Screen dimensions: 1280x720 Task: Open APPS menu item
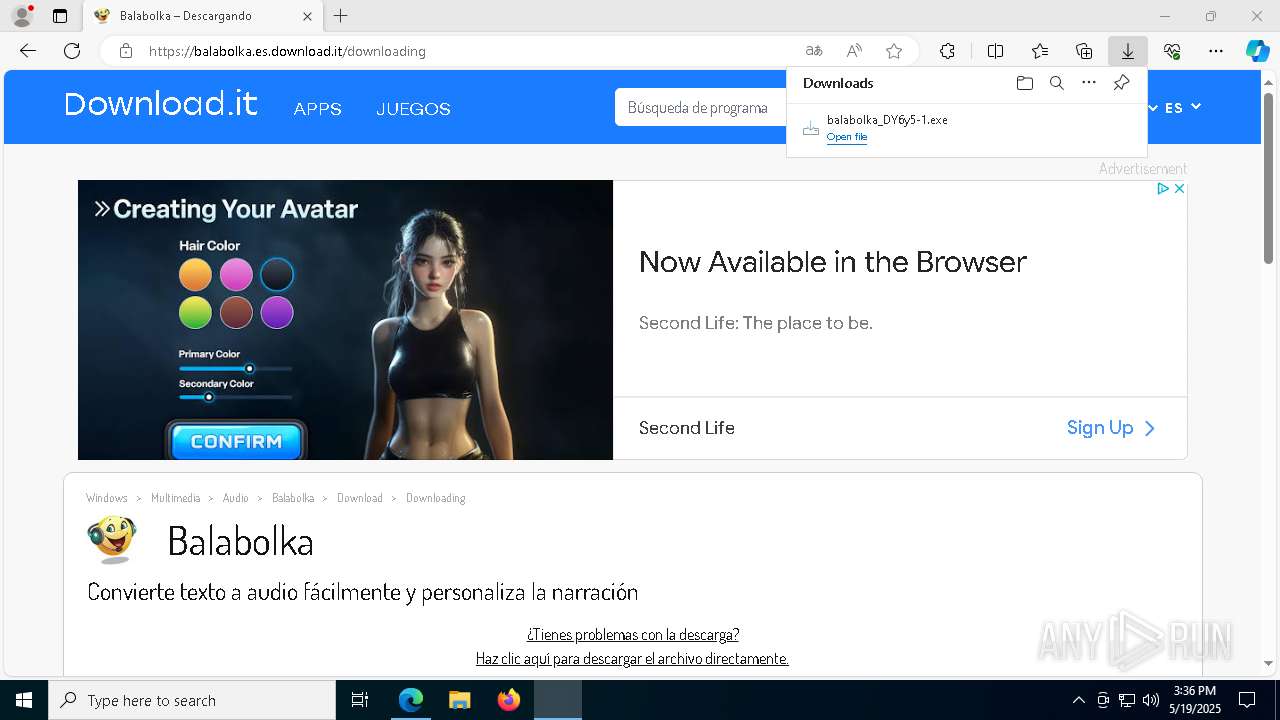318,109
